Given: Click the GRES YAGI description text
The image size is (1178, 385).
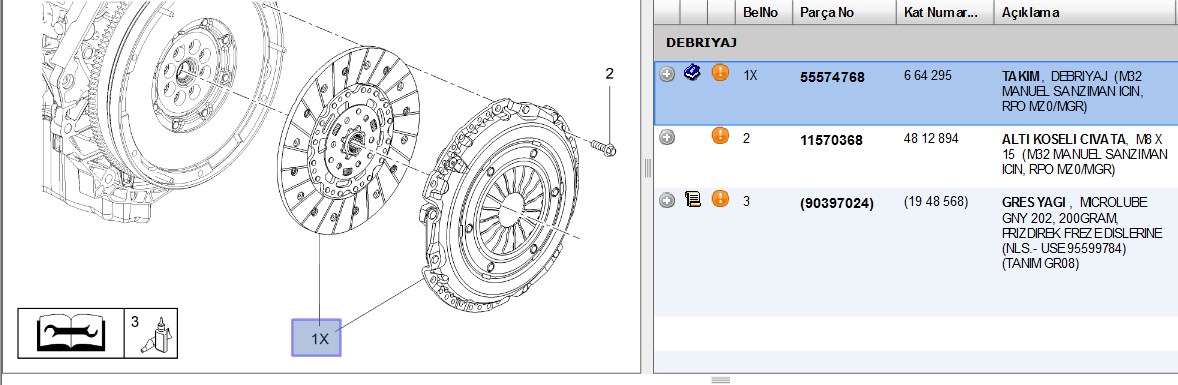Looking at the screenshot, I should [1082, 233].
